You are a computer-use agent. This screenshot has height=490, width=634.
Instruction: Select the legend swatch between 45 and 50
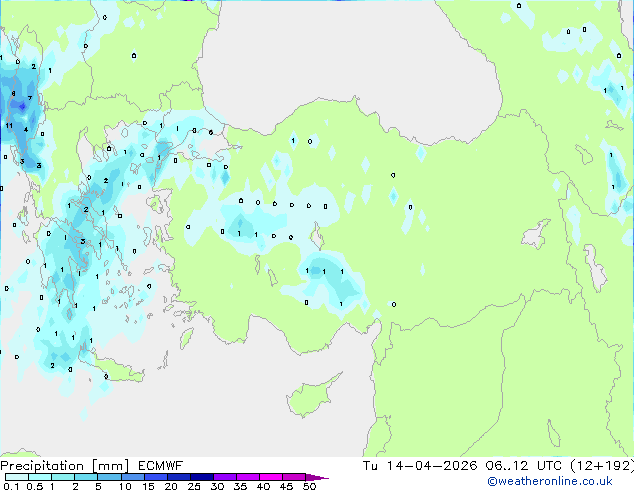tap(294, 477)
